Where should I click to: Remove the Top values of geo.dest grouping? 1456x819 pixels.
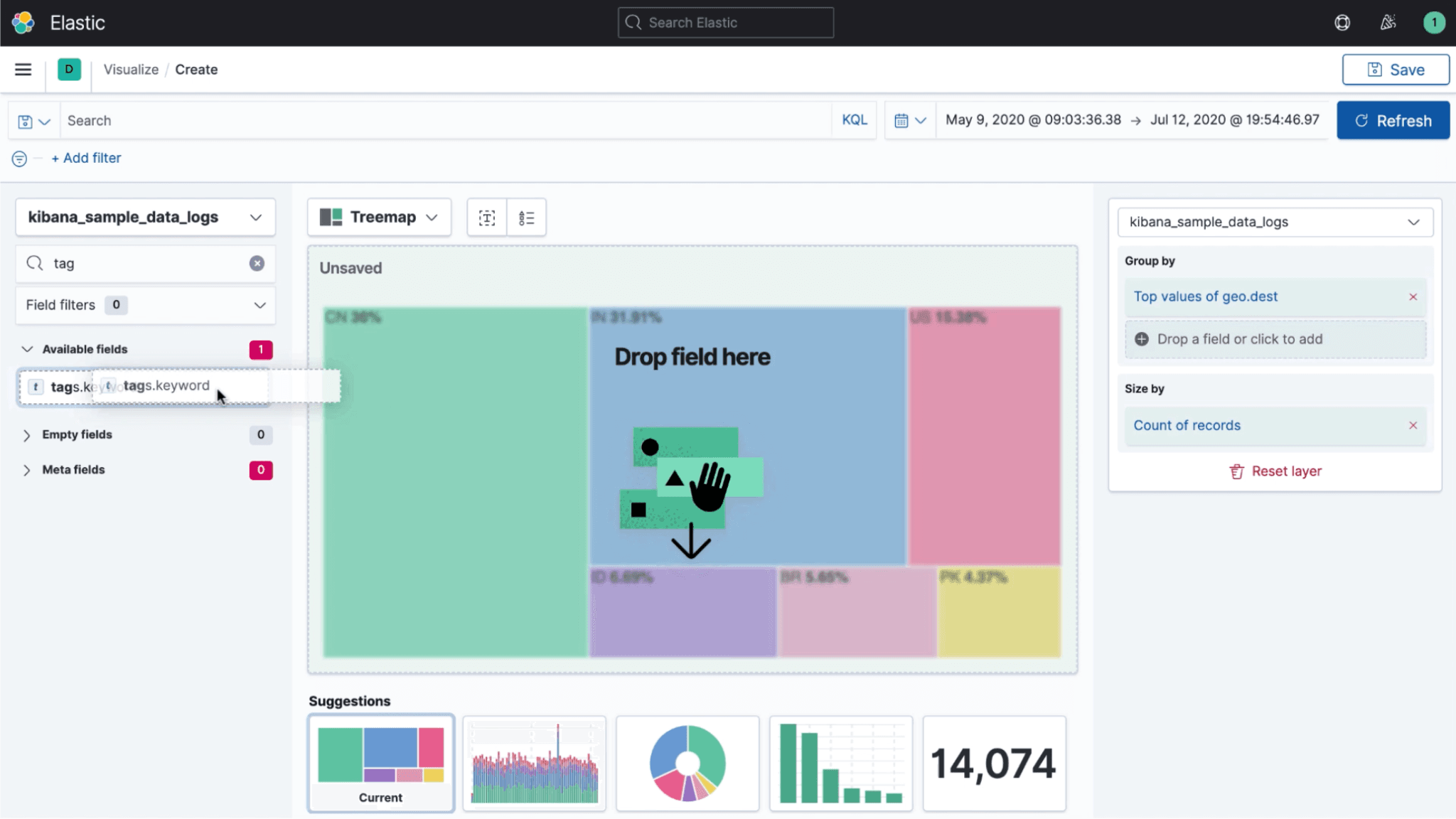pyautogui.click(x=1412, y=297)
